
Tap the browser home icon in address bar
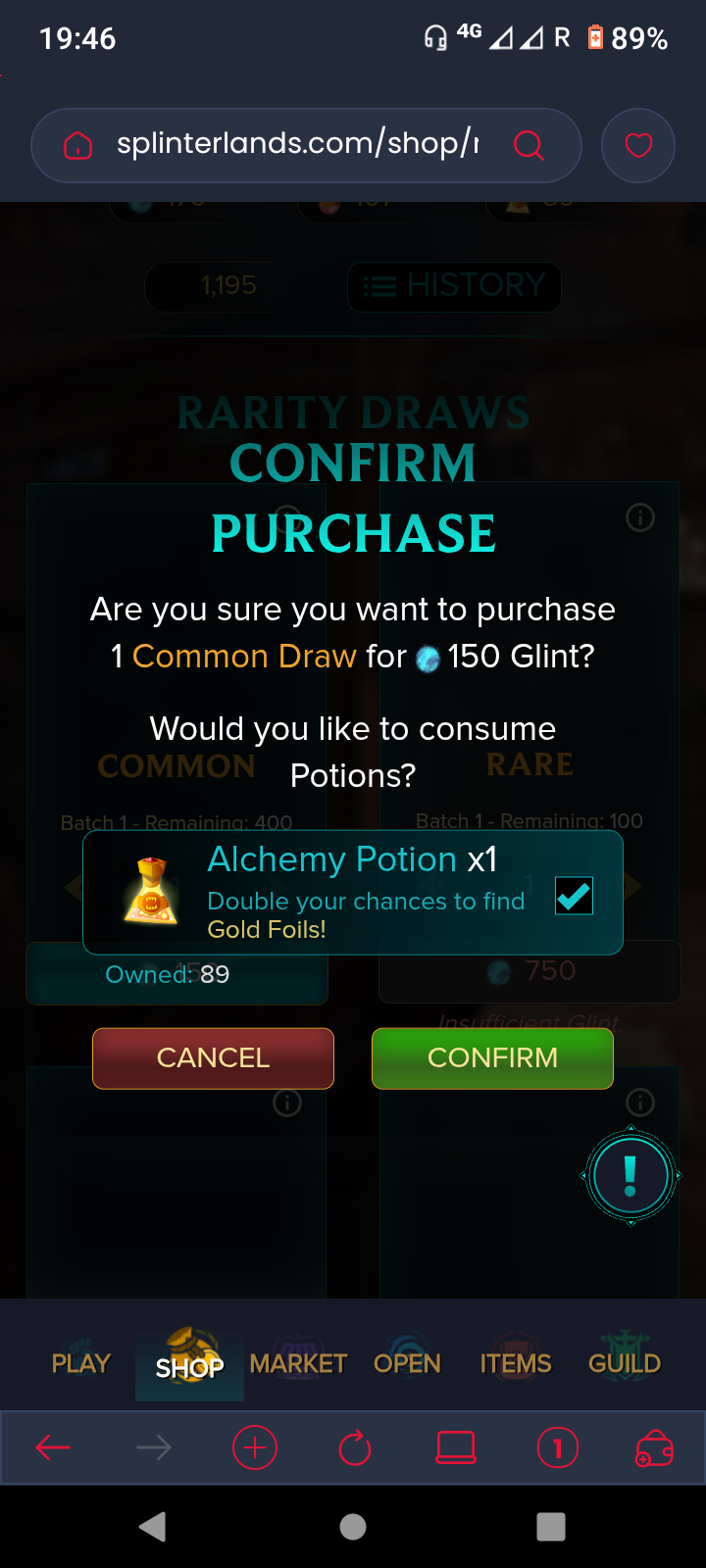coord(77,146)
